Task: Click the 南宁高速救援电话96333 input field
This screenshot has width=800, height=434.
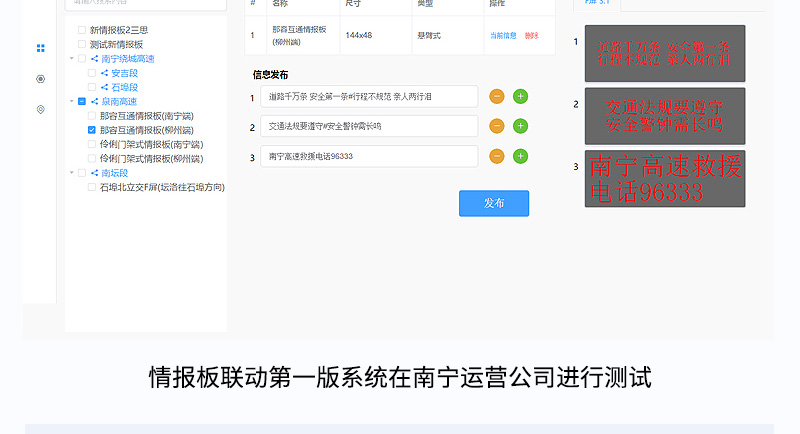Action: tap(368, 157)
